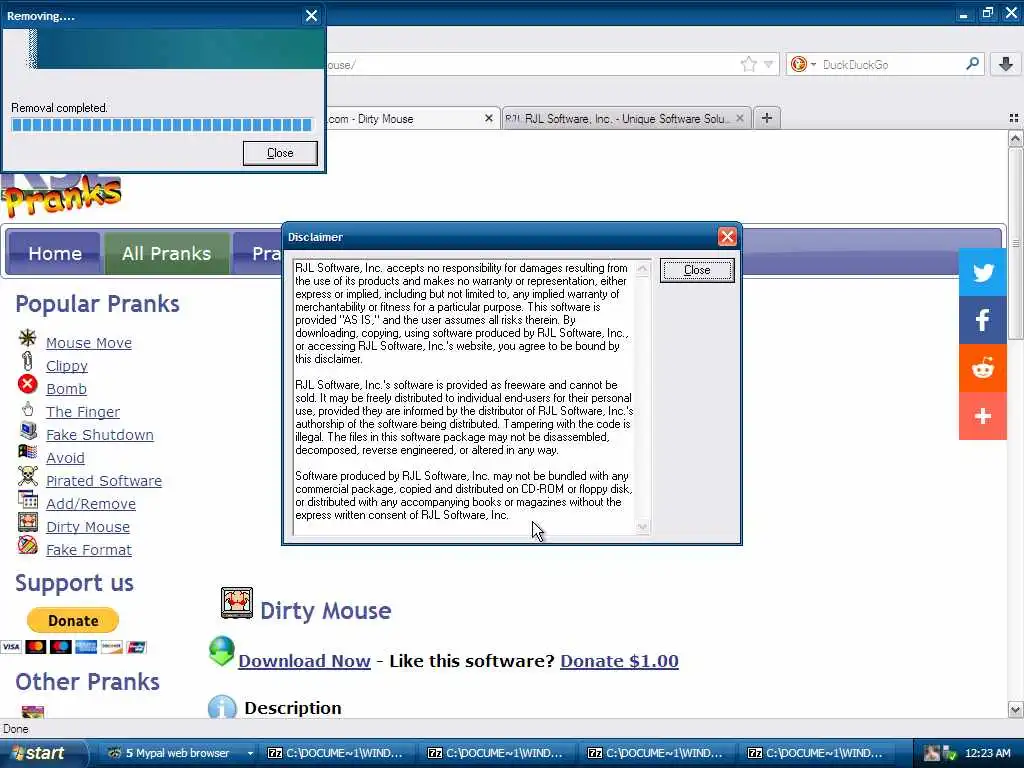Open more share options plus icon

tap(982, 416)
